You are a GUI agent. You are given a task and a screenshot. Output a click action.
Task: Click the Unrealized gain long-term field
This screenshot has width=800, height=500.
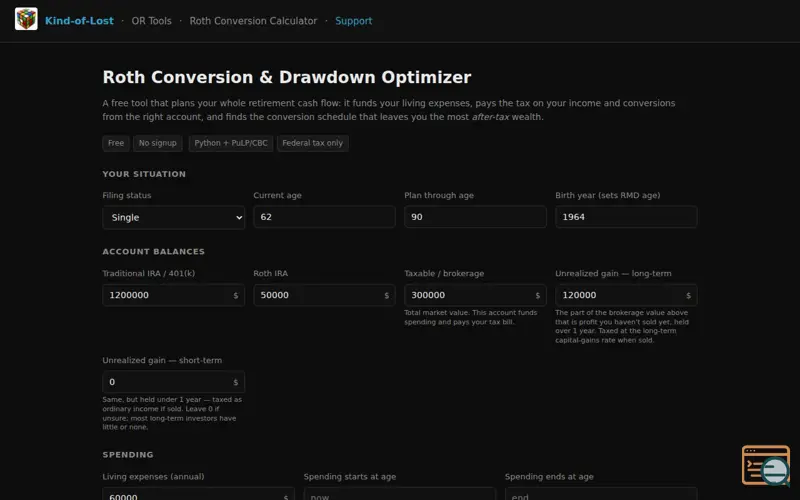click(x=626, y=295)
